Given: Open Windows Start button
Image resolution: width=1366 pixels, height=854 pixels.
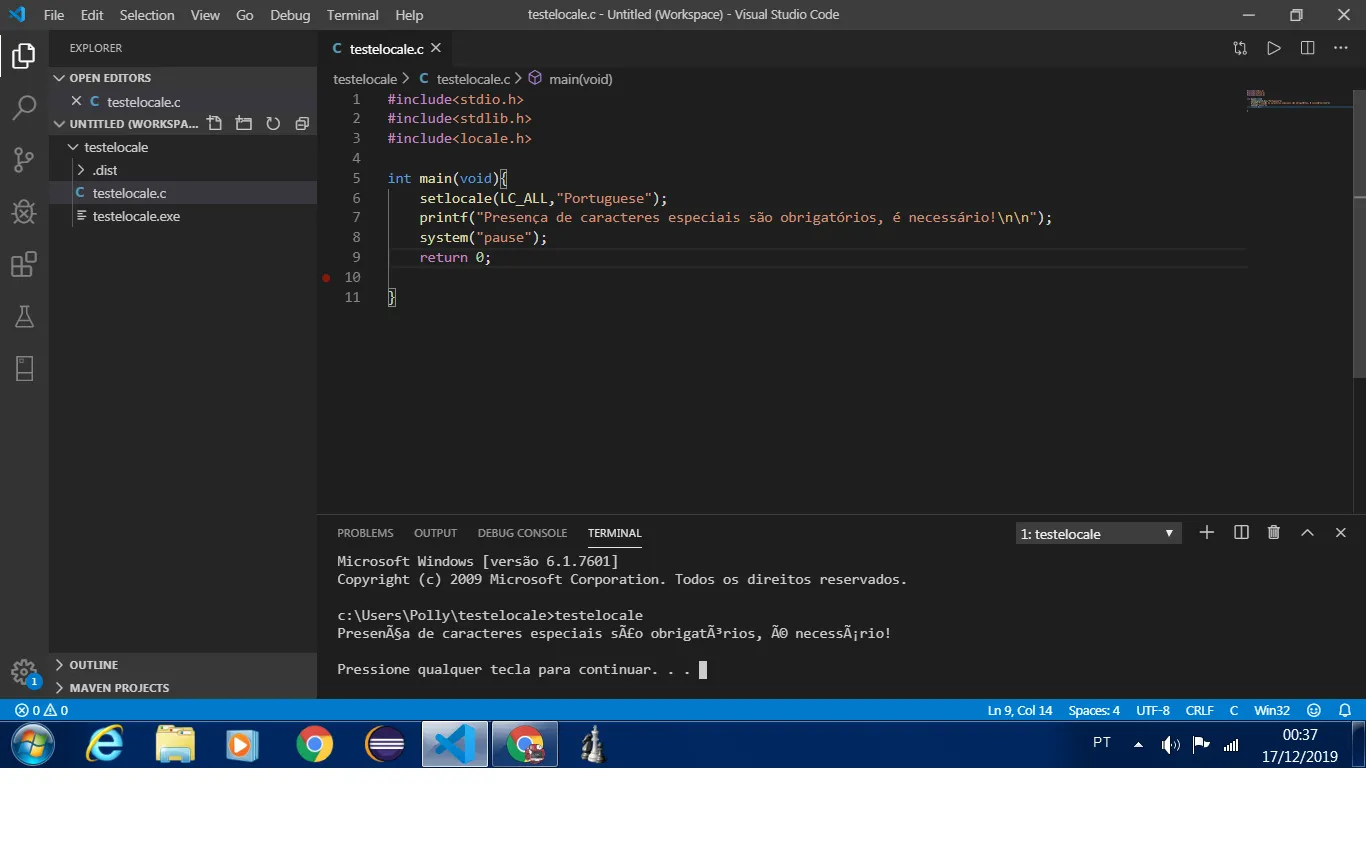Looking at the screenshot, I should pyautogui.click(x=33, y=745).
